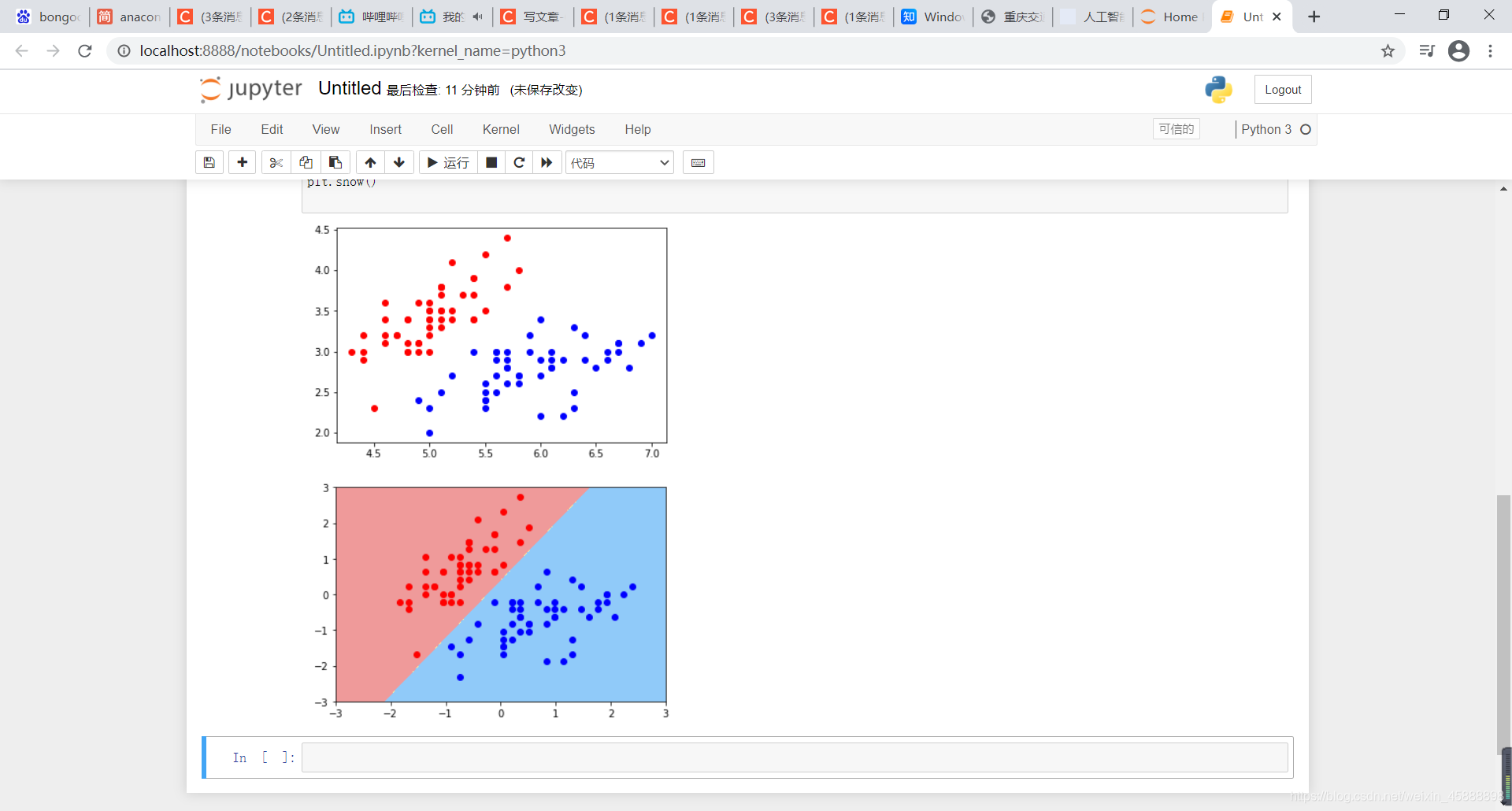
Task: Open the Widgets menu
Action: pyautogui.click(x=572, y=129)
